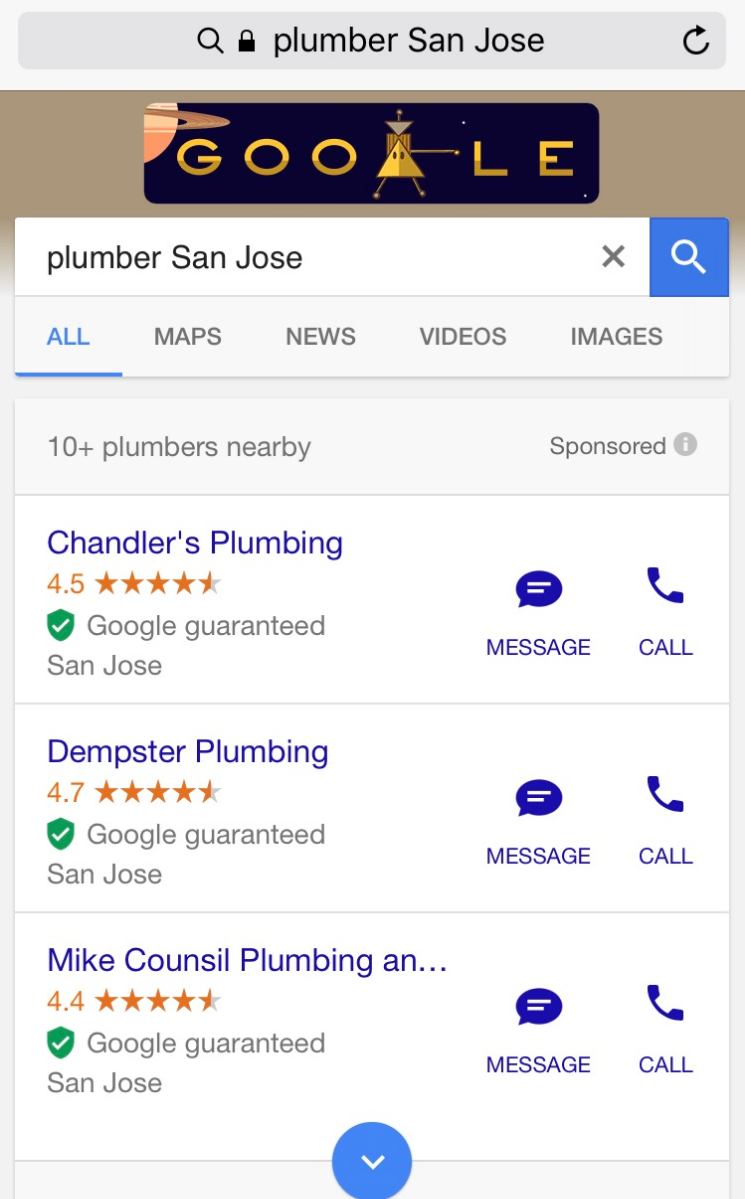Open the Mike Counsil Plumbing listing
This screenshot has height=1199, width=745.
[247, 961]
